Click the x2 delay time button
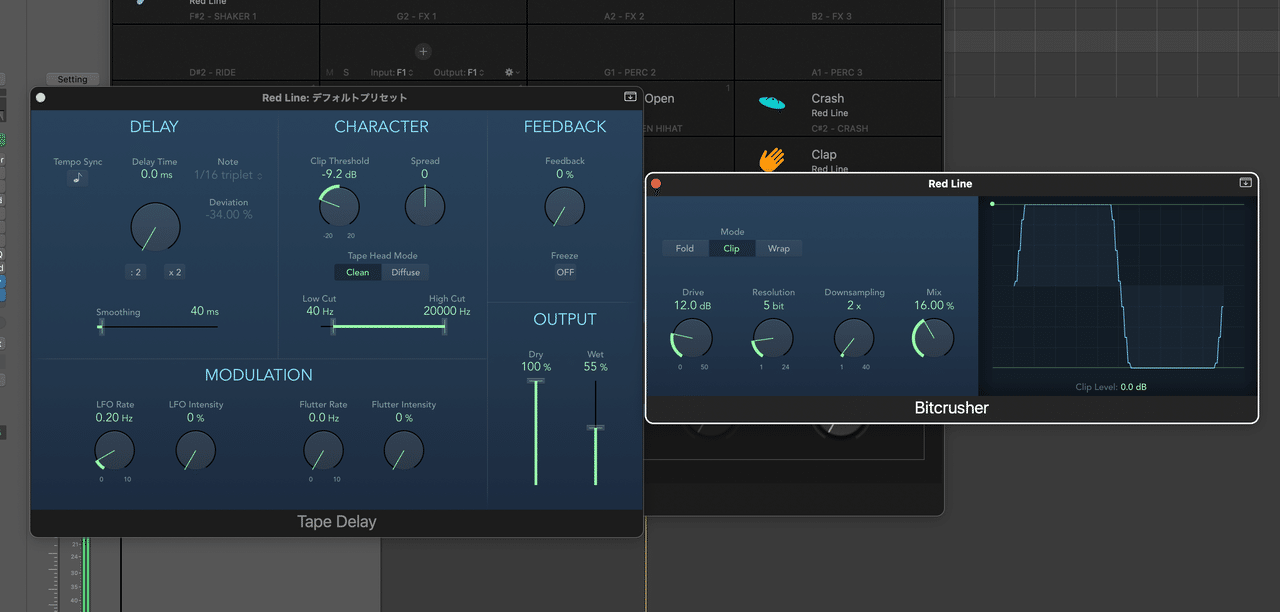Screen dimensions: 1280x612 click(x=174, y=271)
